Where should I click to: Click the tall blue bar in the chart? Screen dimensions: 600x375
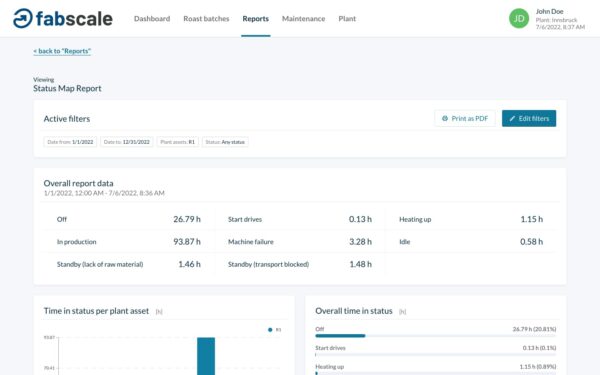coord(206,356)
